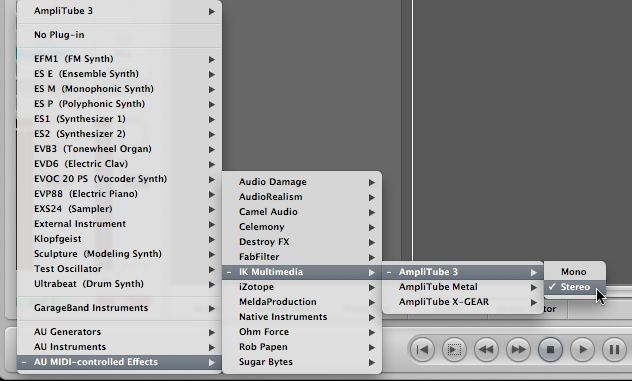Select the Stereo option for AmpliTube 3
632x381 pixels.
(575, 287)
